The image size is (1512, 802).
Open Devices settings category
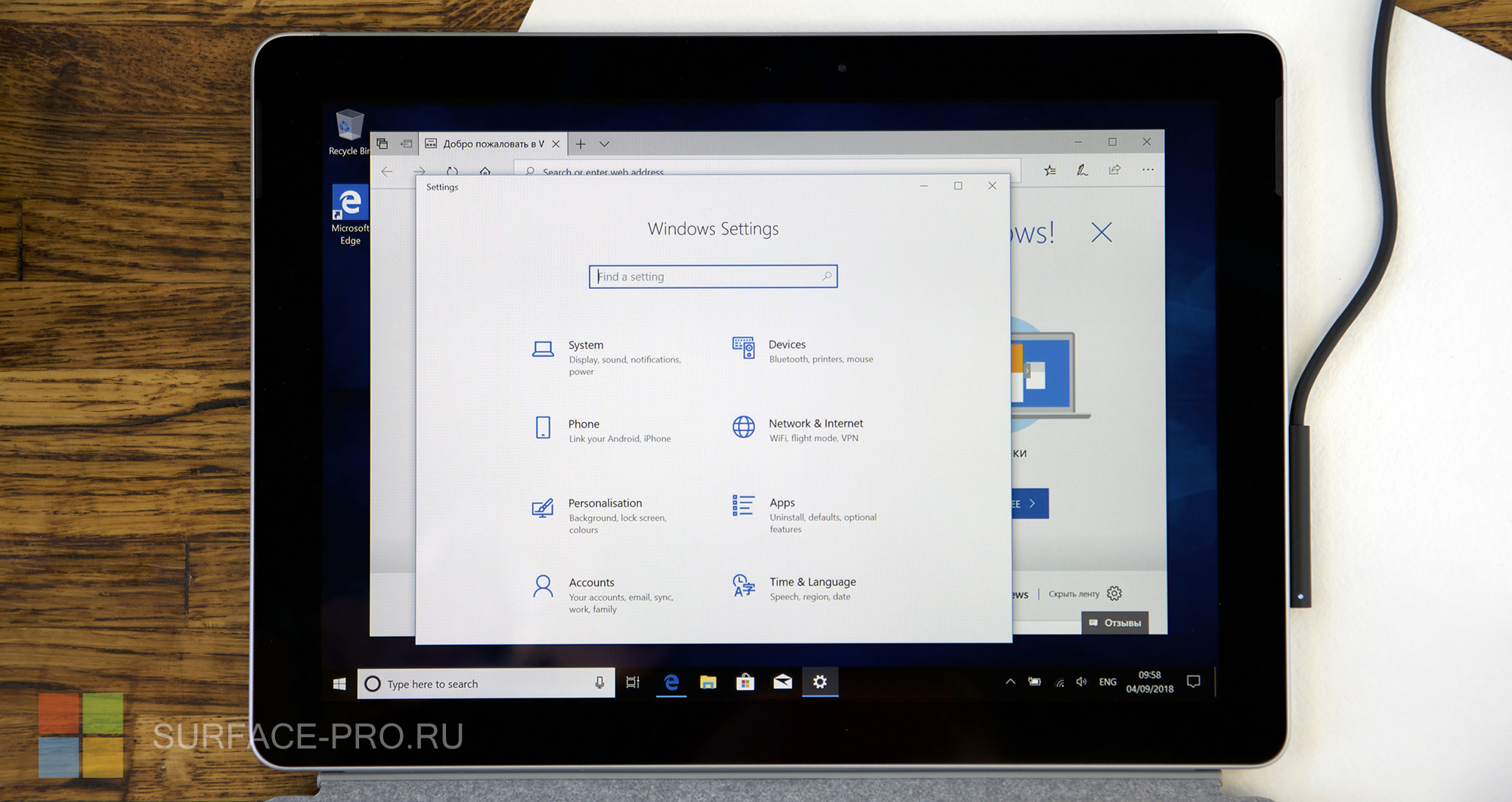click(803, 351)
